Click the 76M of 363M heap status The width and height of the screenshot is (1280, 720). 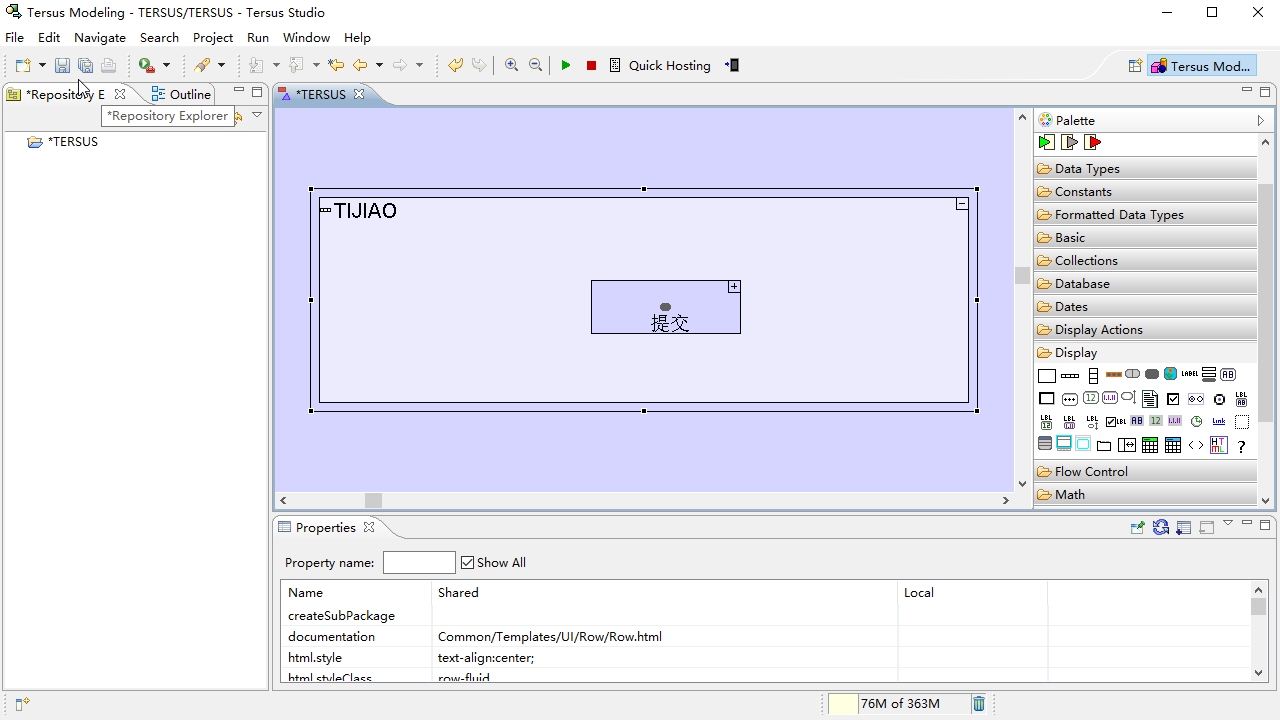[900, 703]
